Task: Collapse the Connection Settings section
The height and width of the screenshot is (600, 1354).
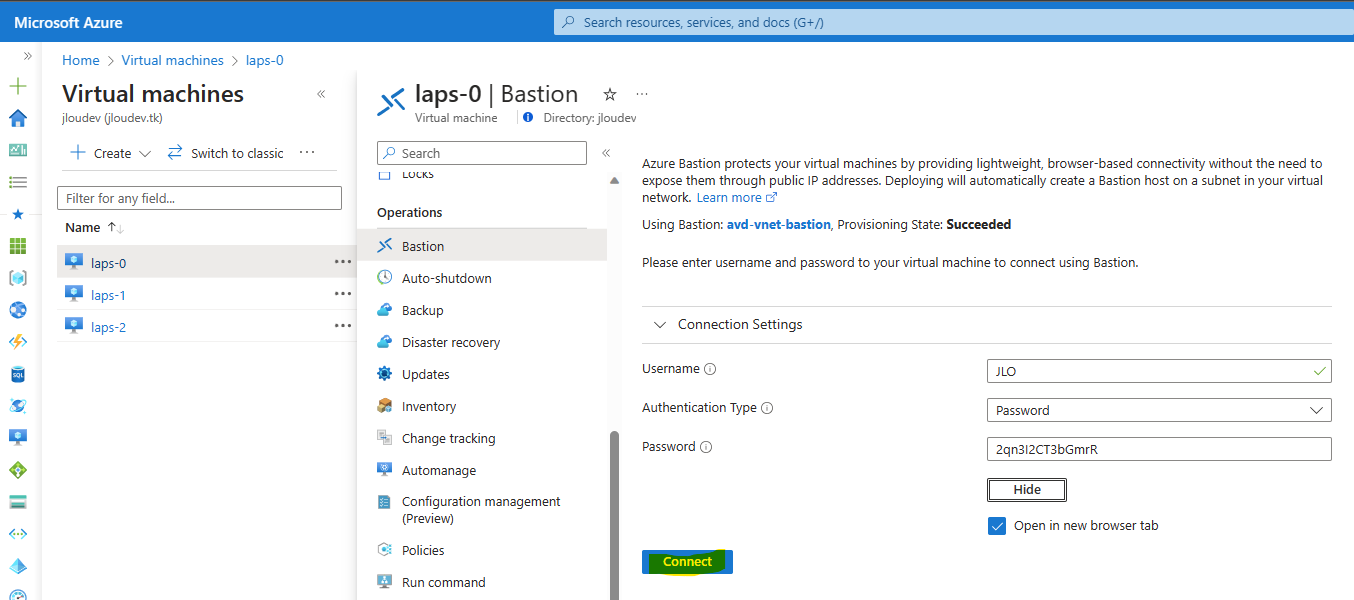Action: [x=660, y=324]
